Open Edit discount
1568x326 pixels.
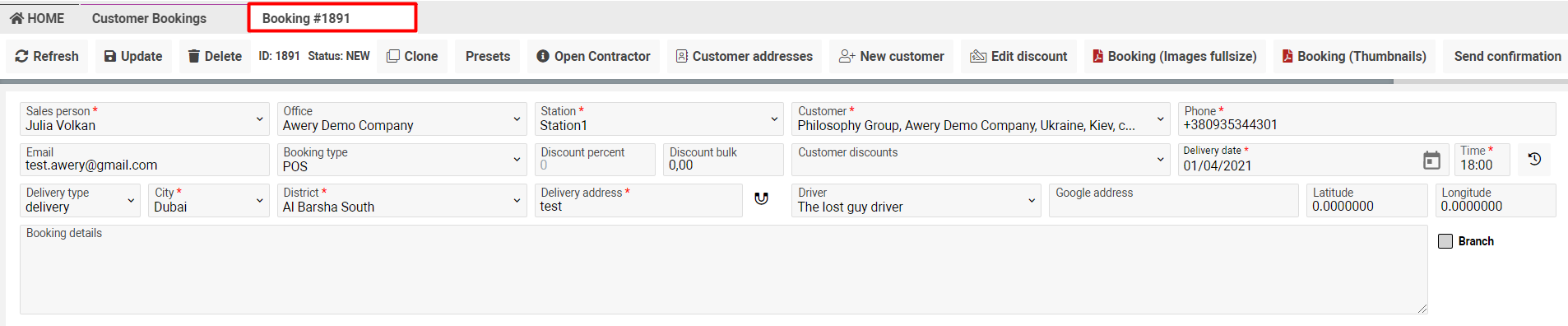[1018, 56]
